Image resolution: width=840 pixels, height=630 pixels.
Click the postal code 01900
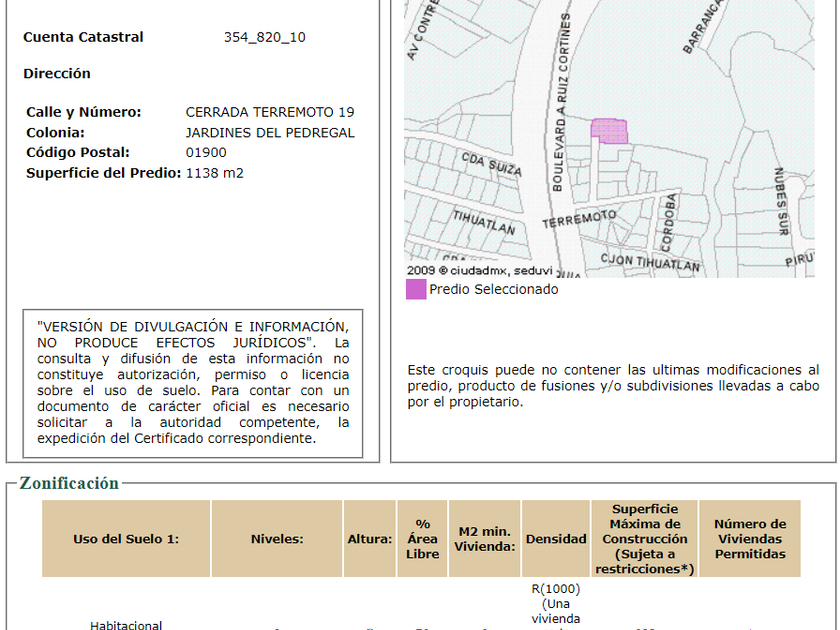[x=206, y=153]
